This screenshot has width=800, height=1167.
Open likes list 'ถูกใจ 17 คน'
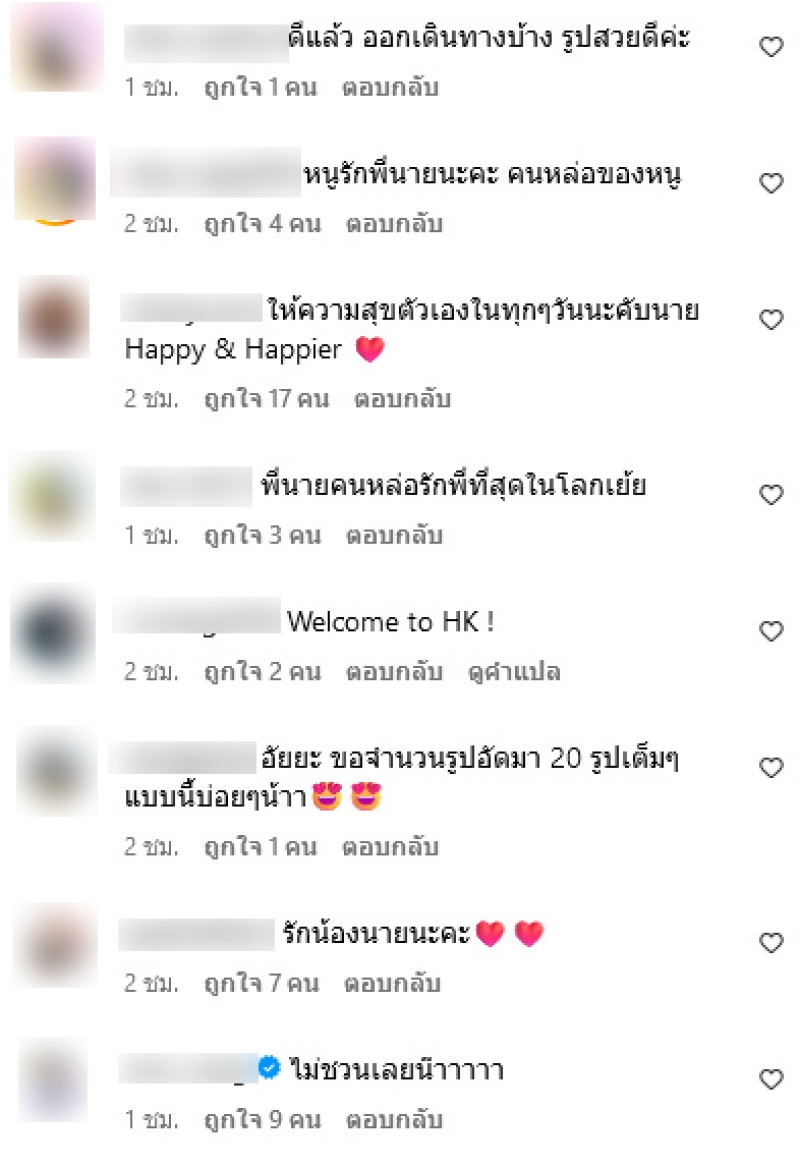point(266,399)
